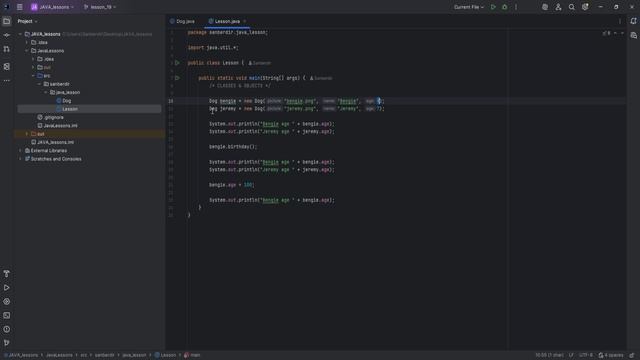Collapse the java_lesson package
Screen dimensions: 640x360
coord(46,93)
